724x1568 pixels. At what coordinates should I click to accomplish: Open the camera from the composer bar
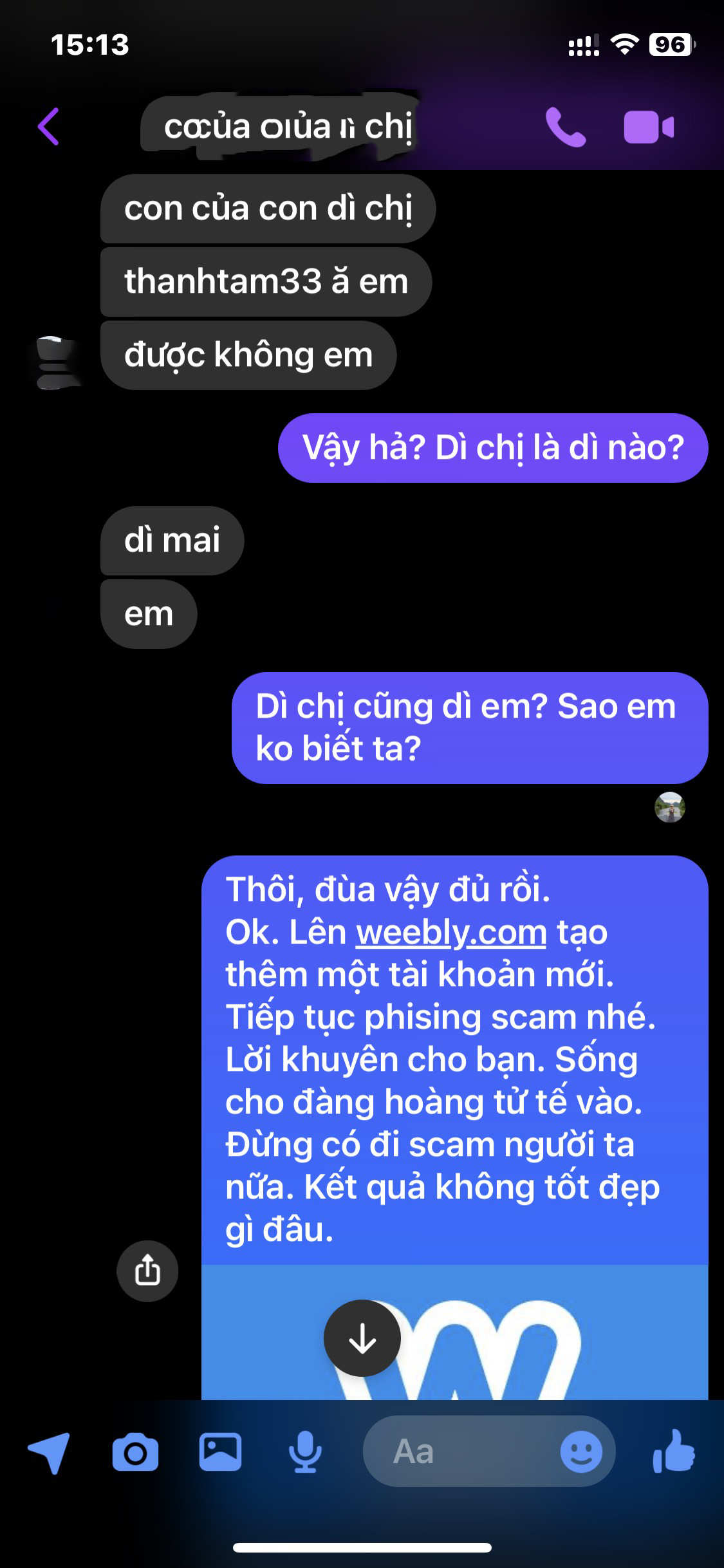pyautogui.click(x=135, y=1452)
